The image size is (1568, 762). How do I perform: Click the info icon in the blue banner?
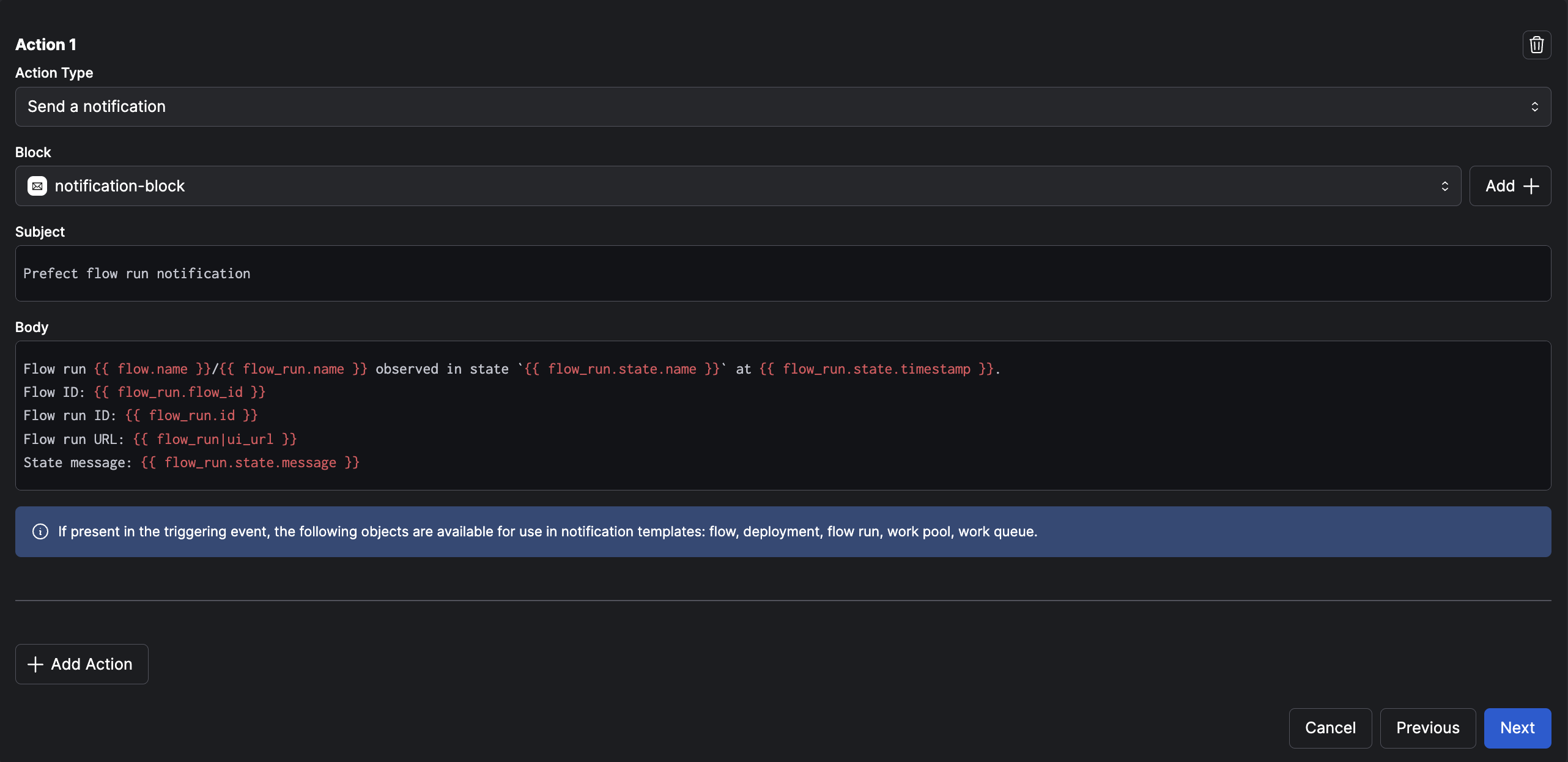tap(40, 531)
